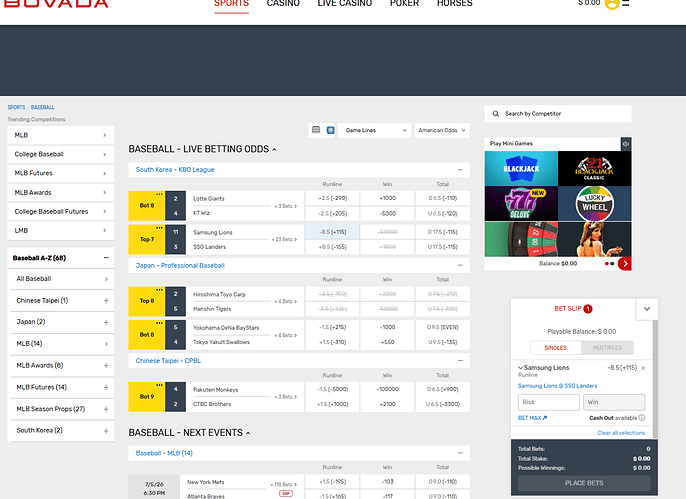
Task: Open the American Odds dropdown
Action: [x=442, y=130]
